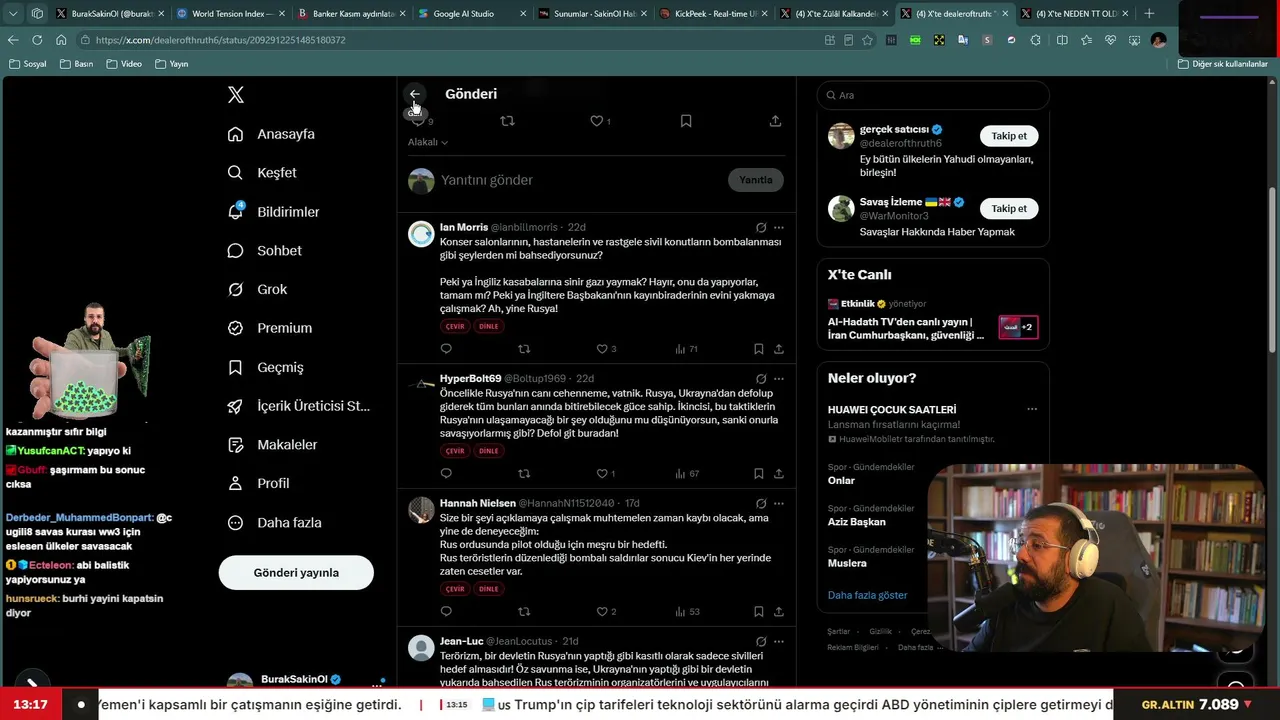Open the new tab plus button
1280x720 pixels.
tap(1149, 14)
